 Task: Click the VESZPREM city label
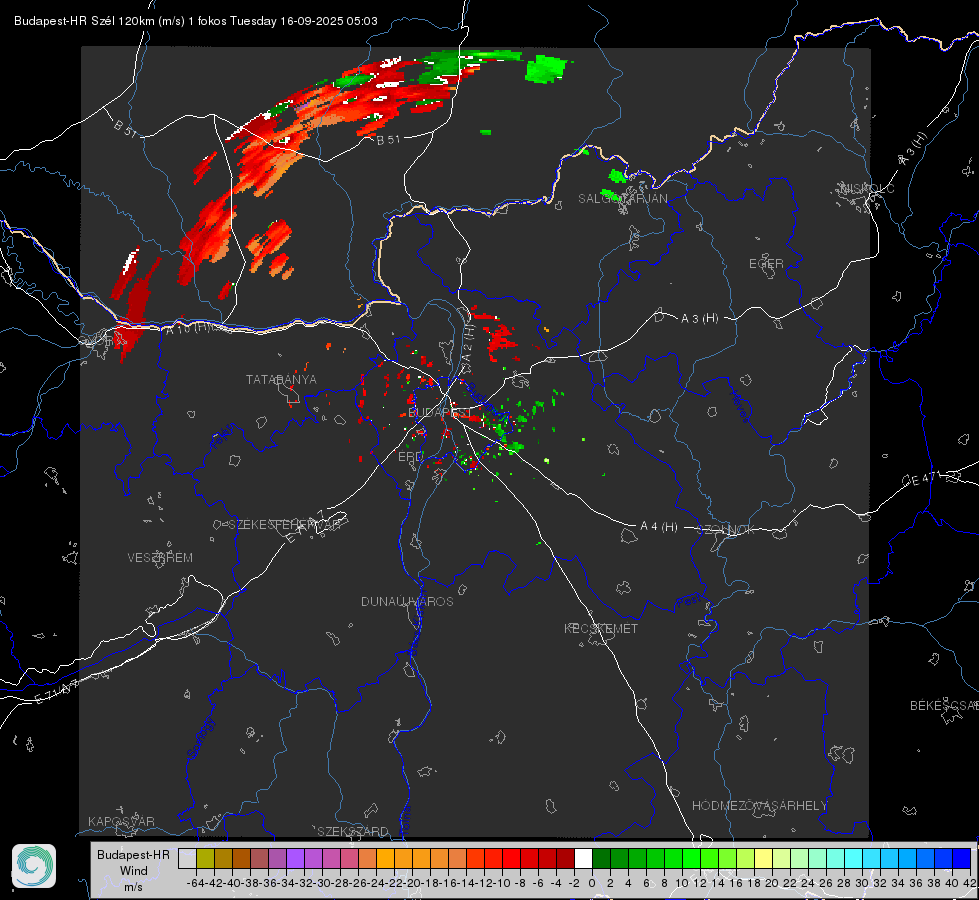(160, 557)
